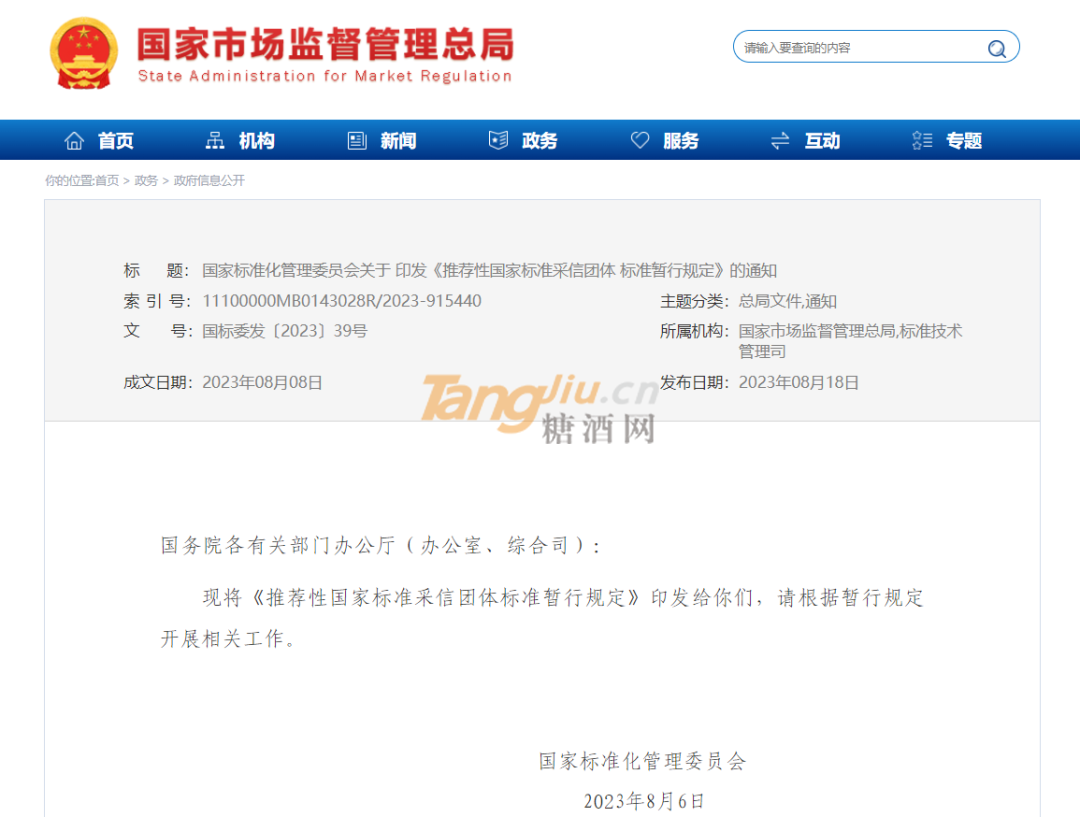1080x817 pixels.
Task: Click 首页 link in the breadcrumb
Action: click(x=107, y=181)
